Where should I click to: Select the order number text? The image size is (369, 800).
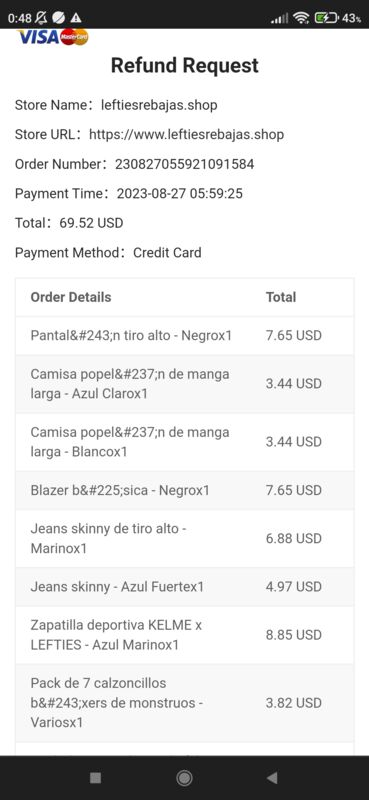185,164
